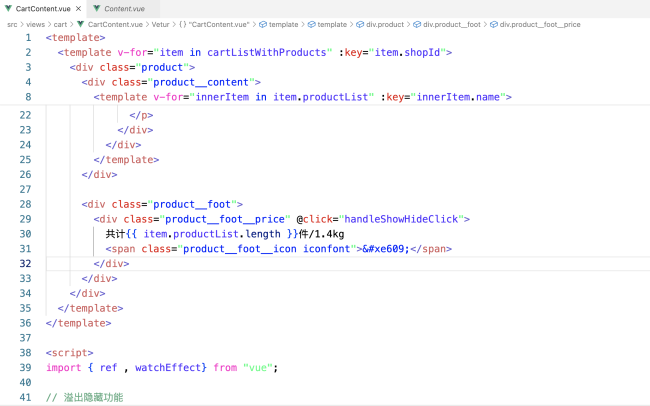The width and height of the screenshot is (650, 406).
Task: Open the second template breadcrumb
Action: [x=332, y=24]
